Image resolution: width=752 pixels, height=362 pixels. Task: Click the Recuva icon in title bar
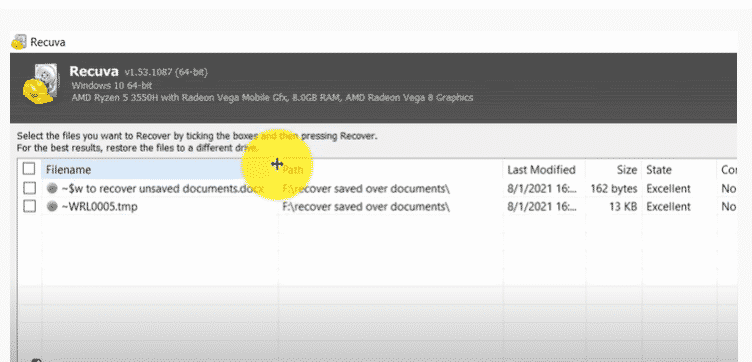19,42
